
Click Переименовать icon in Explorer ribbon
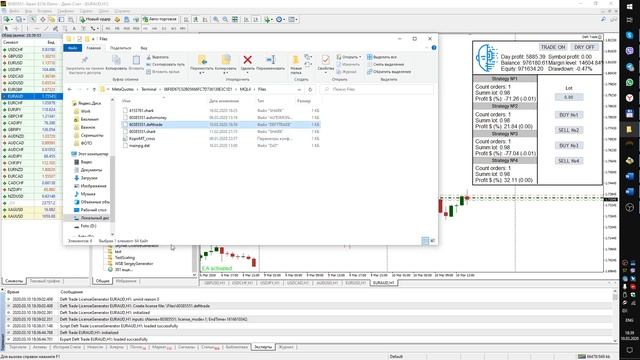pyautogui.click(x=270, y=64)
